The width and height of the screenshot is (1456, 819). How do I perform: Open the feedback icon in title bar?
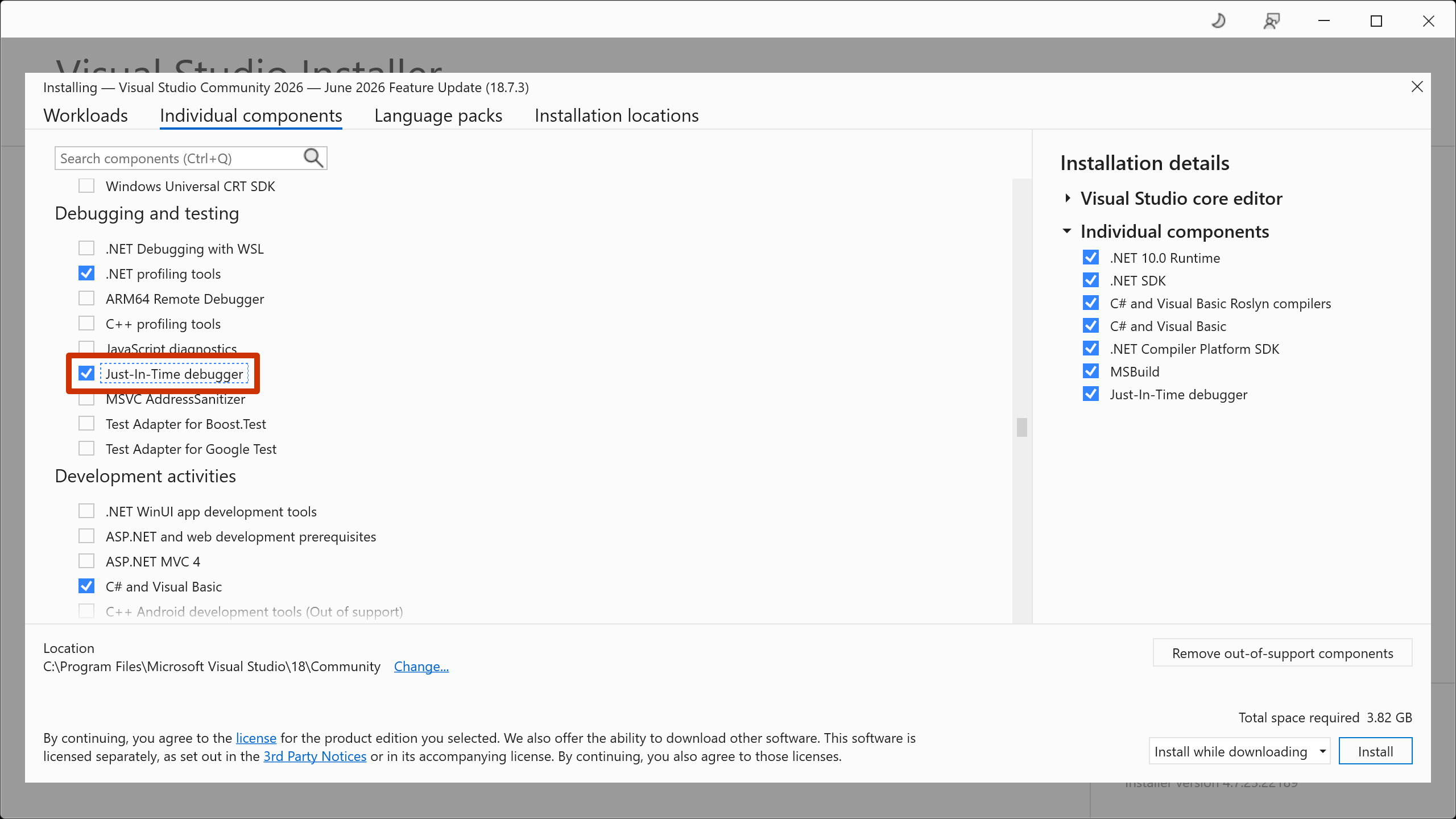click(1272, 21)
